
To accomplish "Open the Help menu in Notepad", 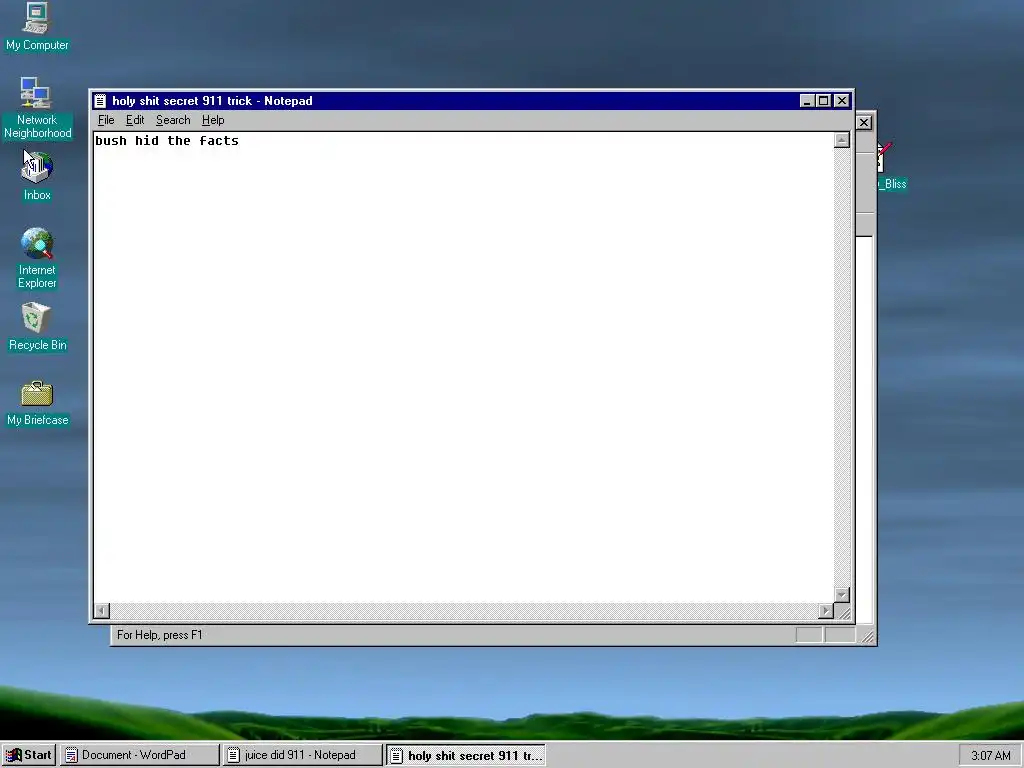I will (213, 120).
